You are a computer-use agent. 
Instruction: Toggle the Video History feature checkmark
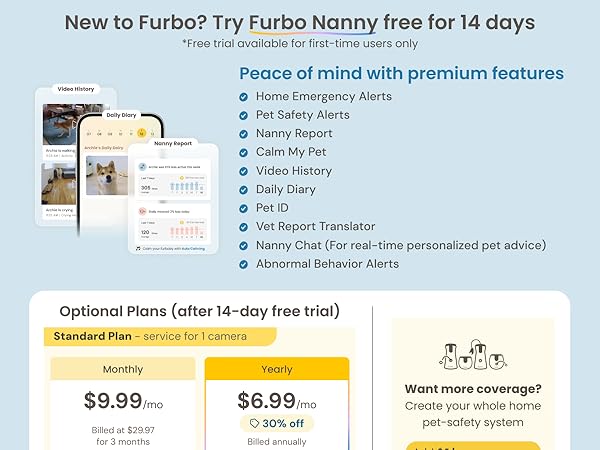coord(244,171)
